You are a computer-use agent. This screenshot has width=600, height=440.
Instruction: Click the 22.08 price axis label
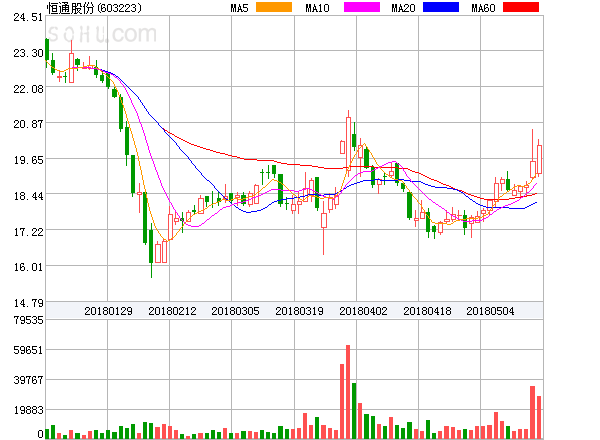click(28, 89)
